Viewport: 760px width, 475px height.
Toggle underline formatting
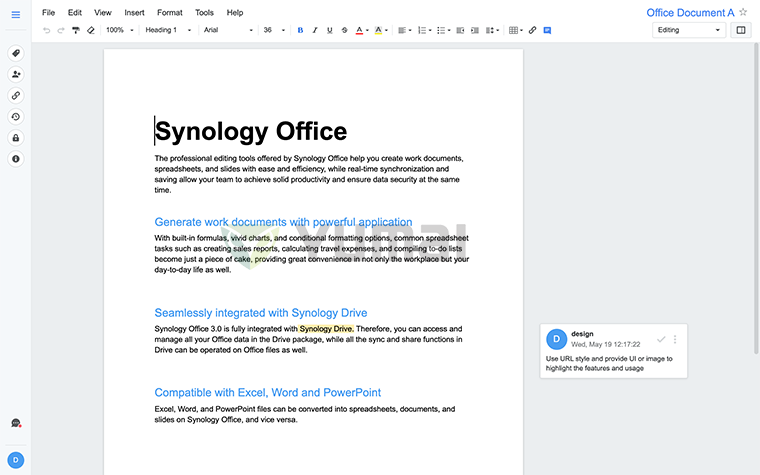(x=330, y=31)
